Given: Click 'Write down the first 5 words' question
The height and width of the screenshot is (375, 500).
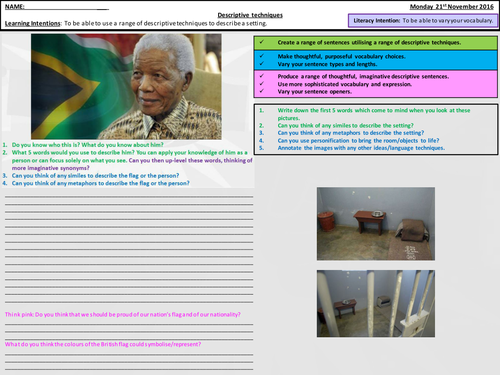Looking at the screenshot, I should (374, 114).
